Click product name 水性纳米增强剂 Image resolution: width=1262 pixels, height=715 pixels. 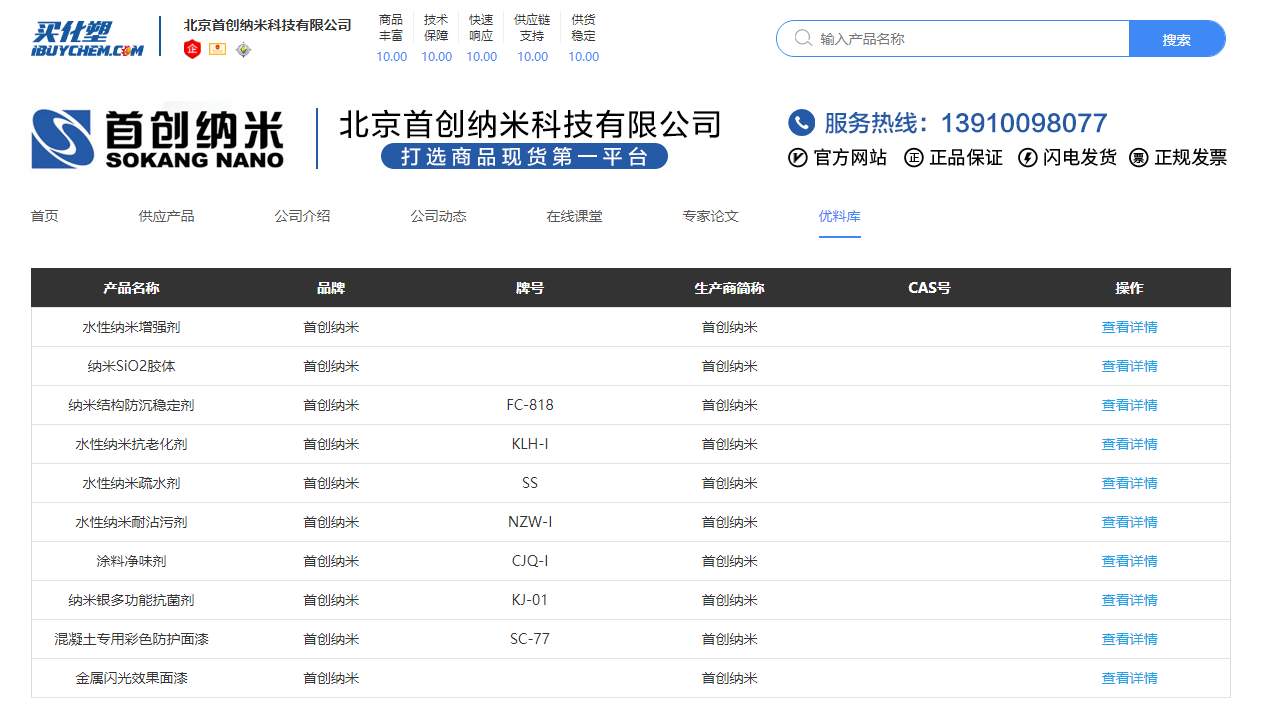[131, 327]
